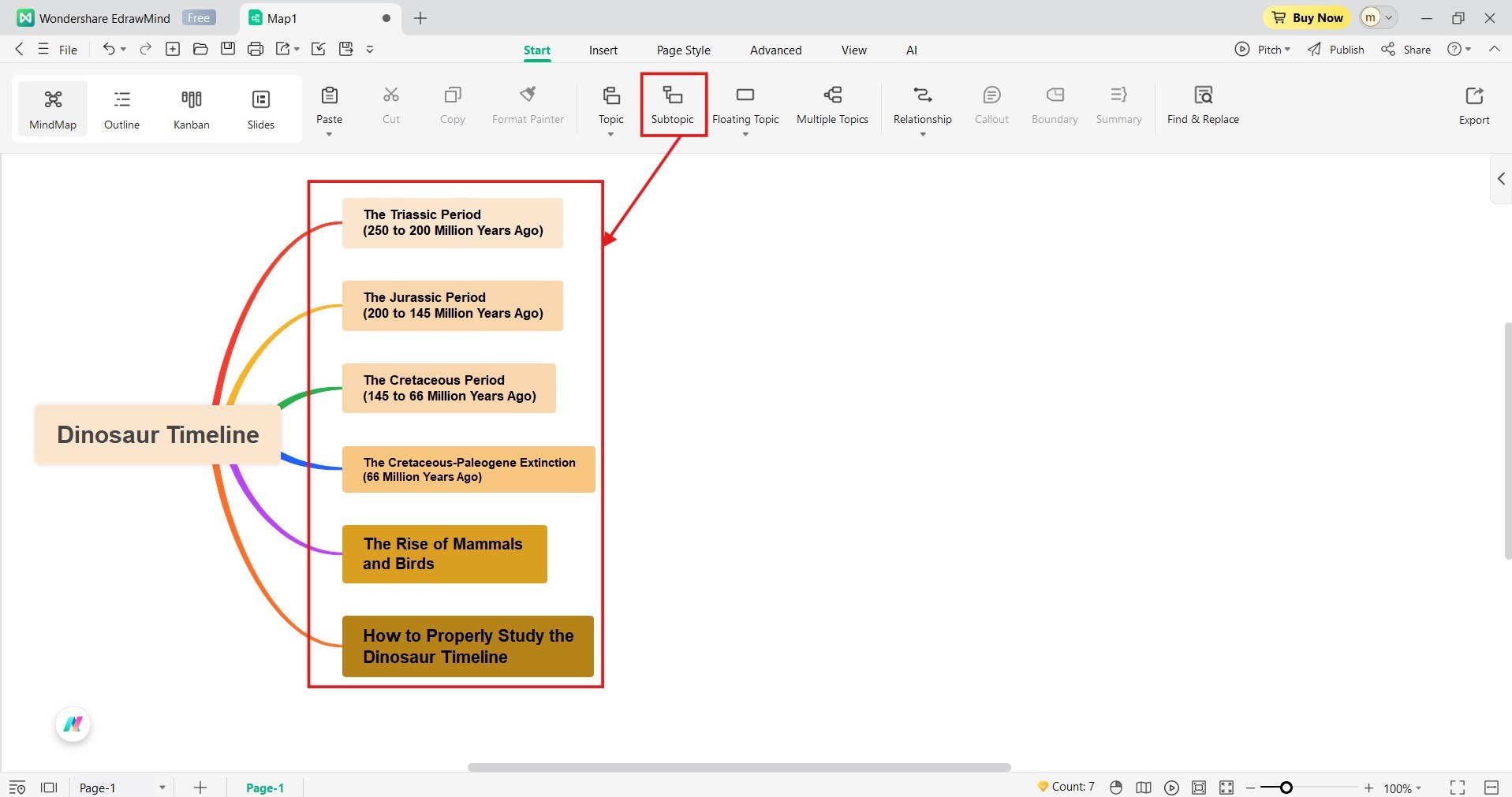Toggle the fit-to-window view
Screen dimensions: 1512x797
coord(1225,787)
